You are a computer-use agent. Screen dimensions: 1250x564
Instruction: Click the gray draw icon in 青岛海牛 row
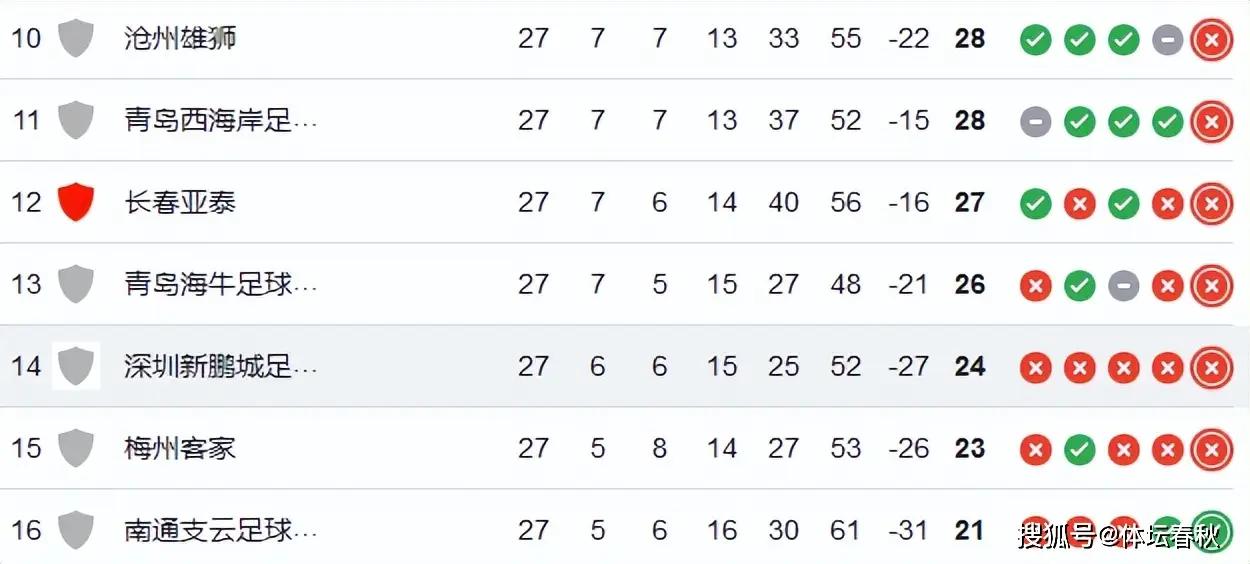[x=1123, y=286]
